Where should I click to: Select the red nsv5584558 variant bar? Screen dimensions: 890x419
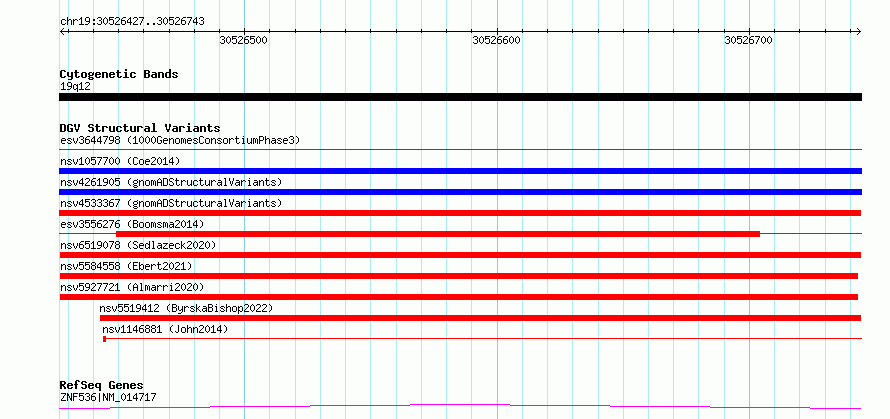[x=459, y=276]
